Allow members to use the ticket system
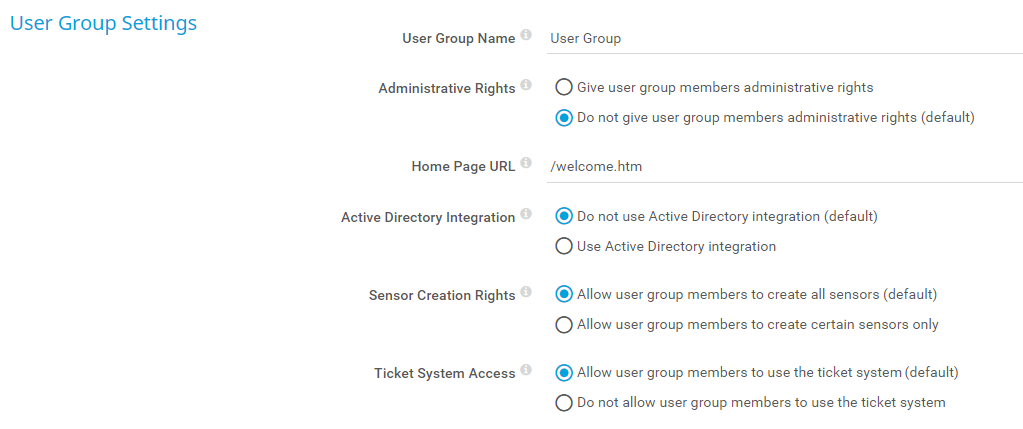Image resolution: width=1023 pixels, height=429 pixels. [564, 372]
